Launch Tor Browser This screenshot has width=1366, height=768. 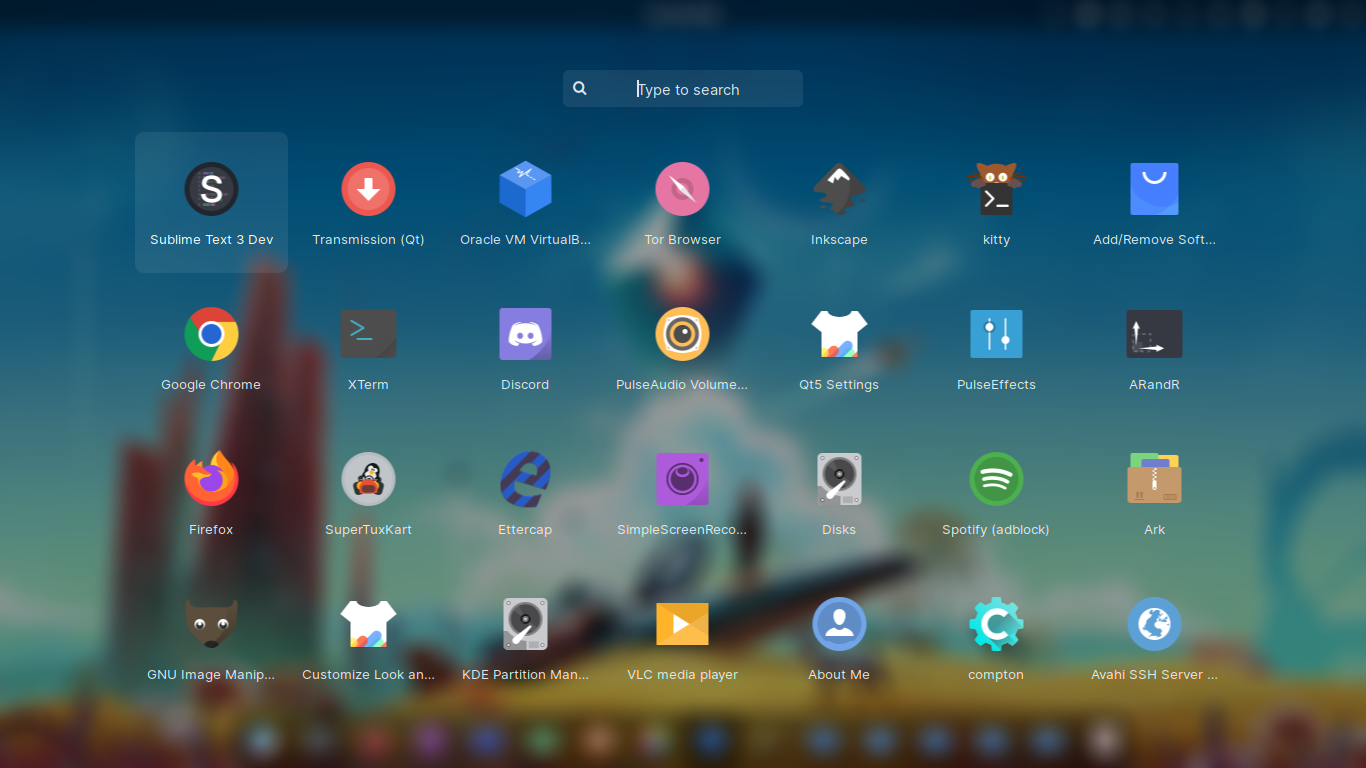tap(682, 189)
